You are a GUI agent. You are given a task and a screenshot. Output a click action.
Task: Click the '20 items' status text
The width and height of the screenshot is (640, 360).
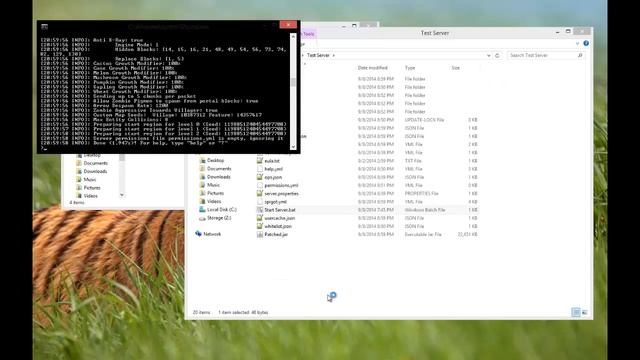point(201,312)
